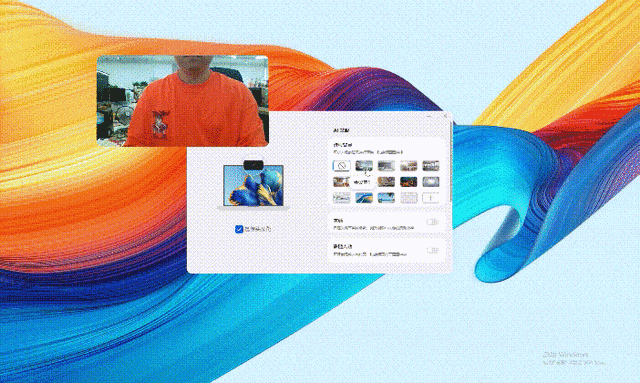
Task: Uncheck the blue checkbox under the laptop illustration
Action: tap(239, 229)
